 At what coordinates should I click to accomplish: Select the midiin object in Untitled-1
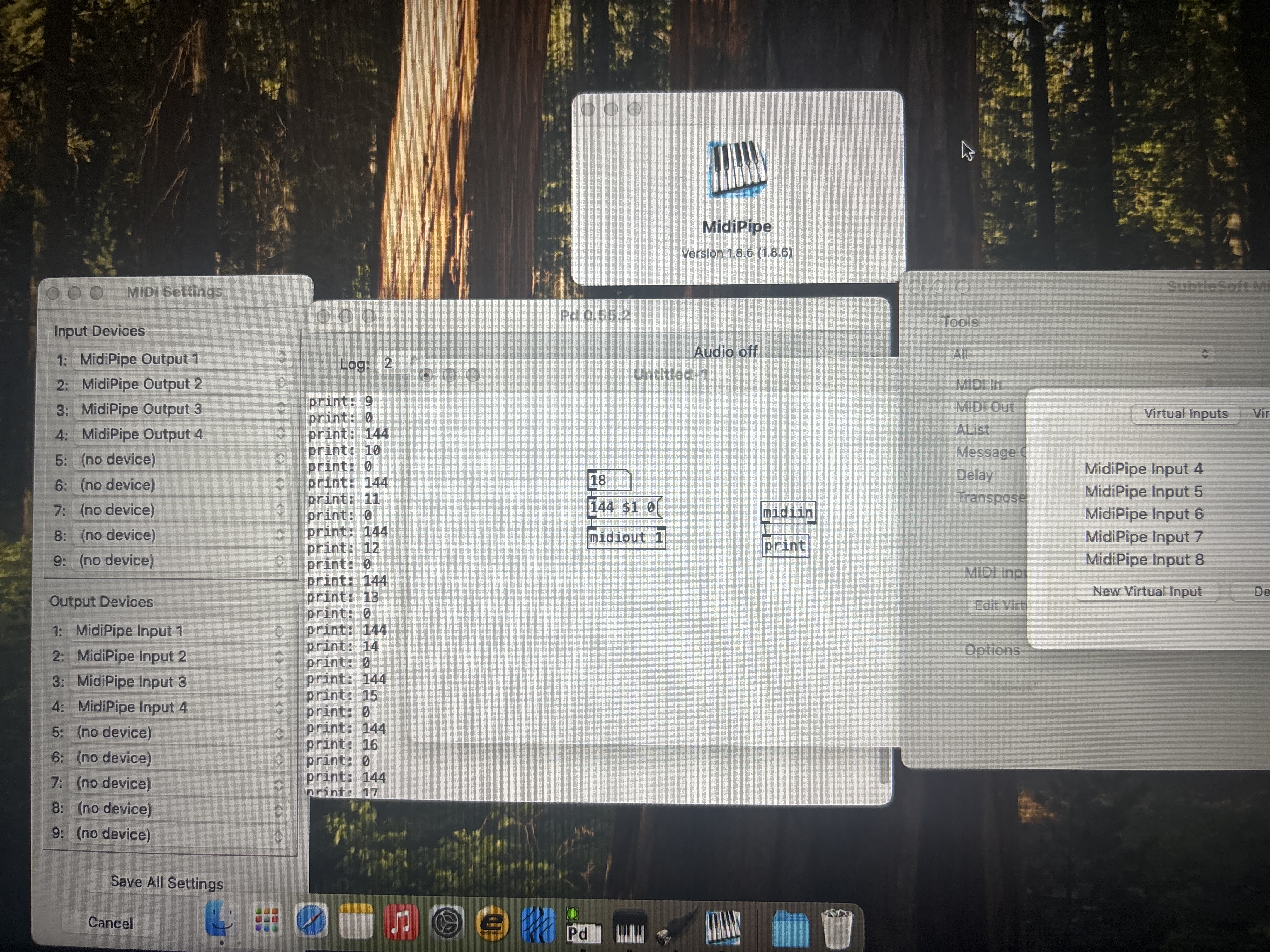(788, 512)
